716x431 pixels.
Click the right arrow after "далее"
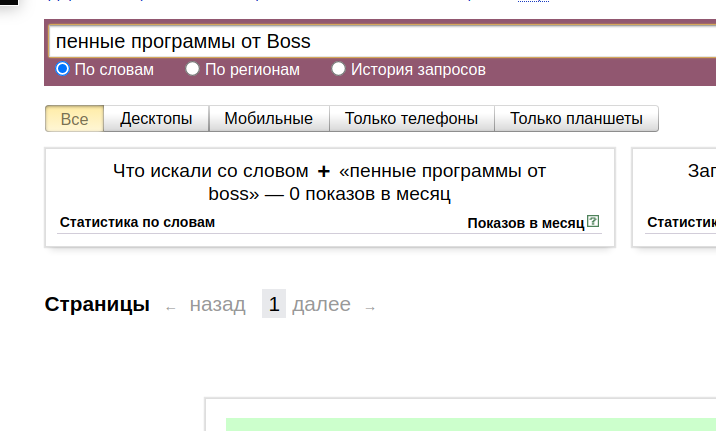click(x=370, y=309)
